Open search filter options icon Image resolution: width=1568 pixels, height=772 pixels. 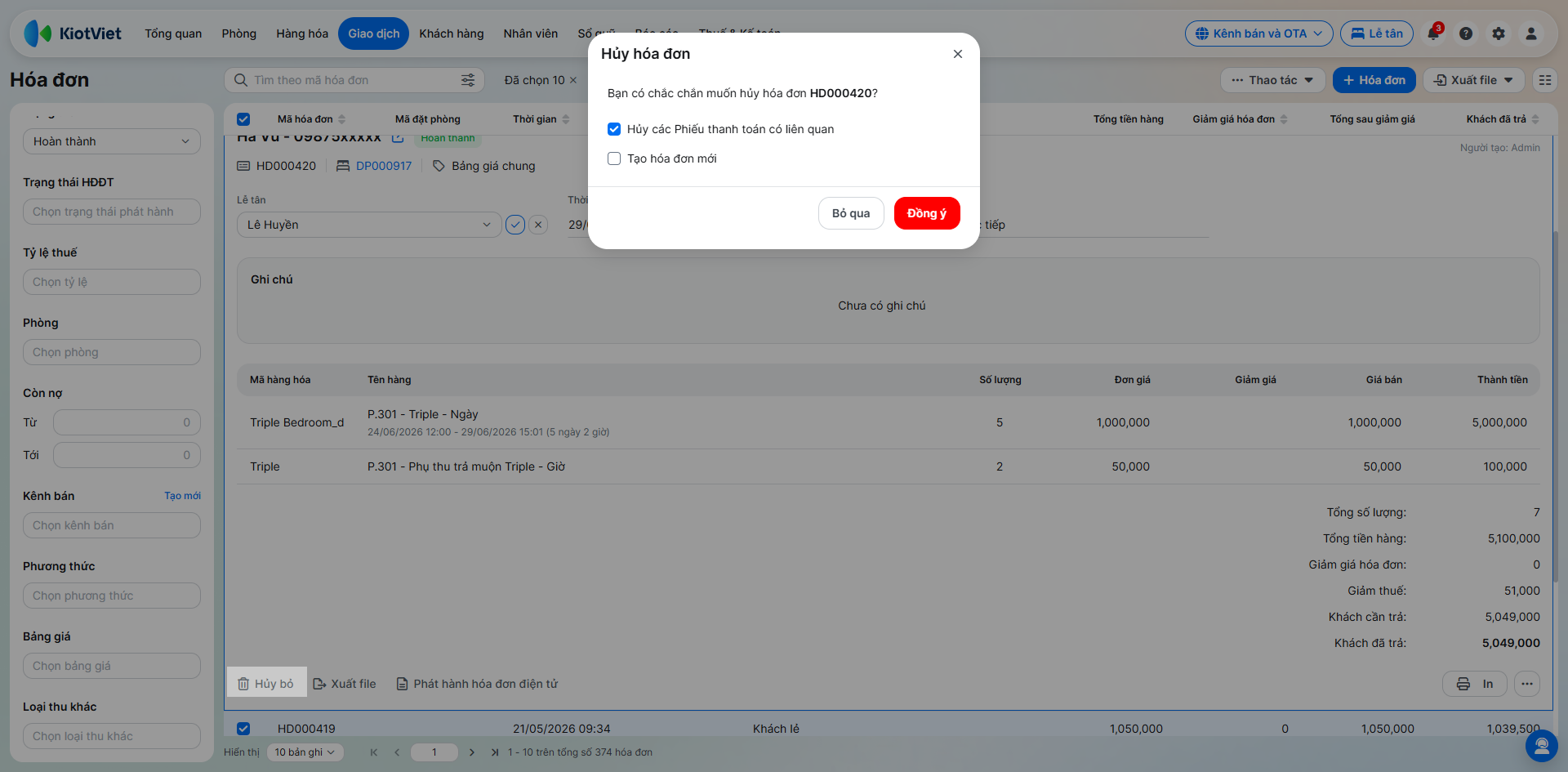[468, 80]
